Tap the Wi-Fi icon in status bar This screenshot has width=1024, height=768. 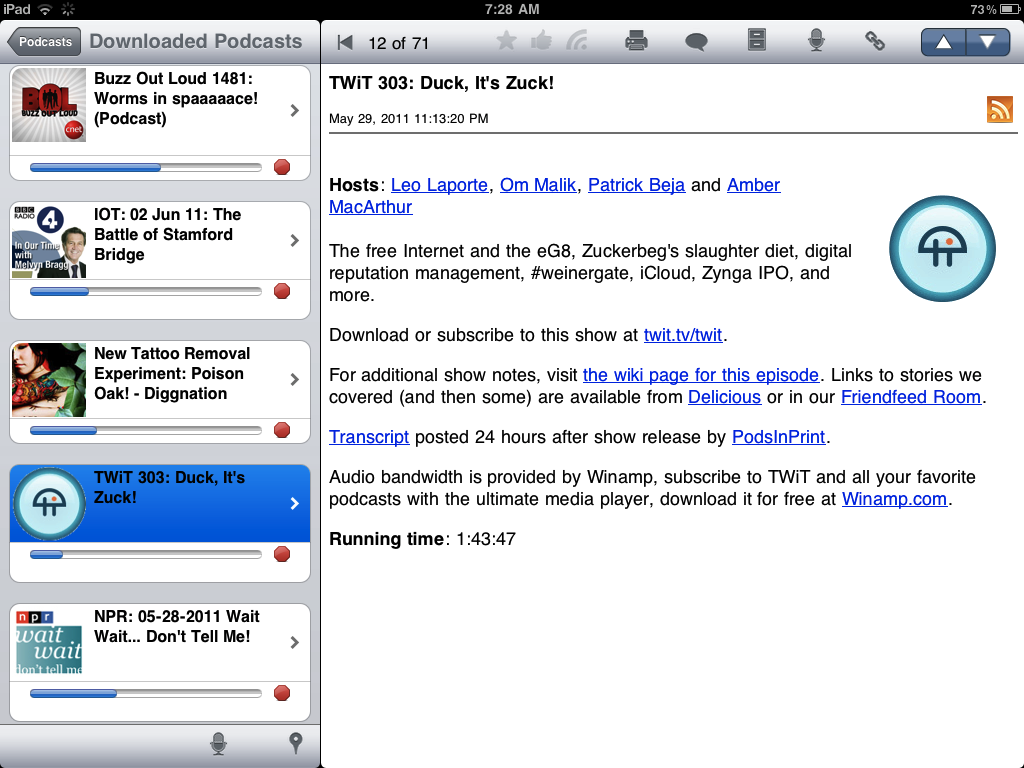[x=45, y=9]
